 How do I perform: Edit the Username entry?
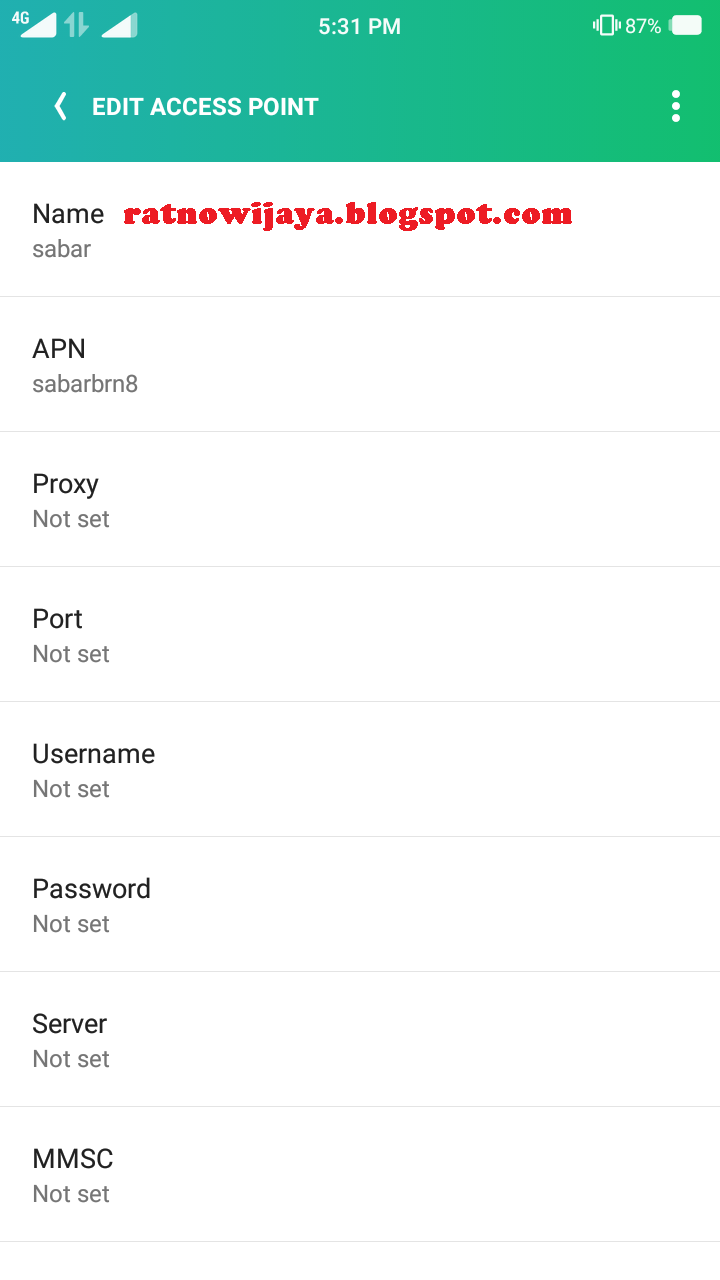[360, 770]
